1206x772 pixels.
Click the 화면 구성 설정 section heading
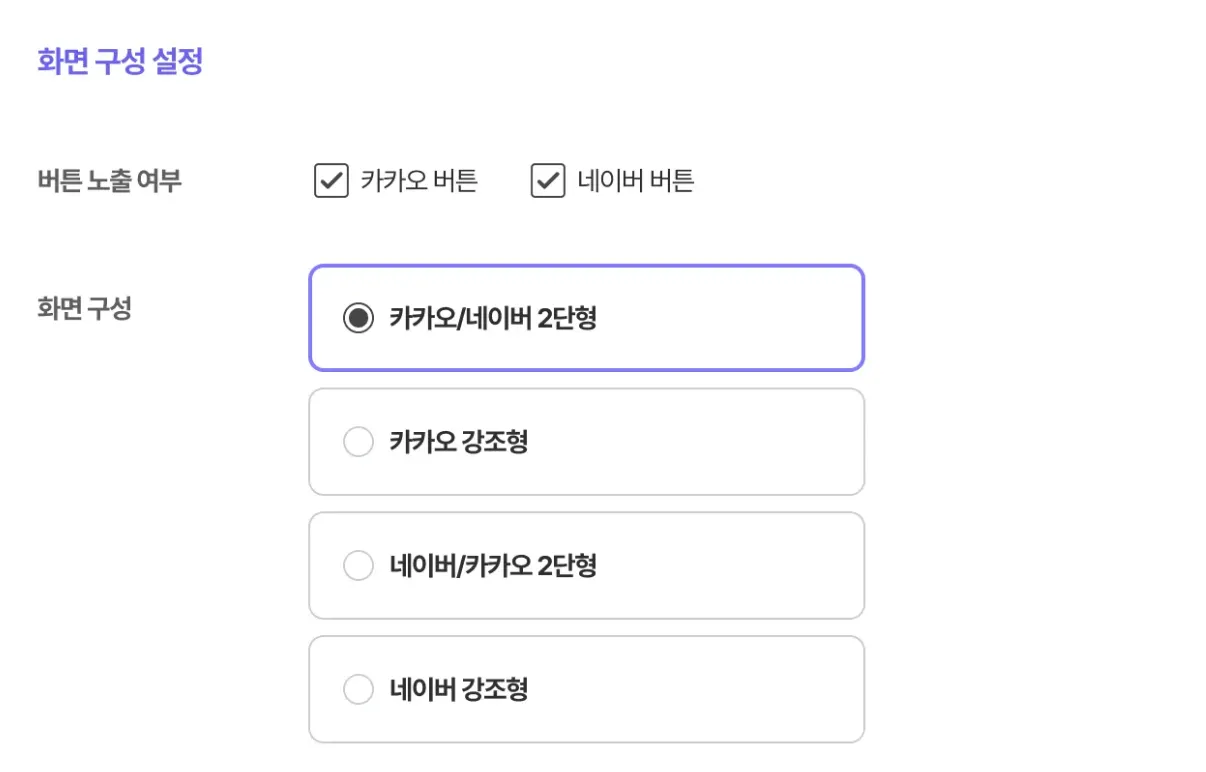120,62
